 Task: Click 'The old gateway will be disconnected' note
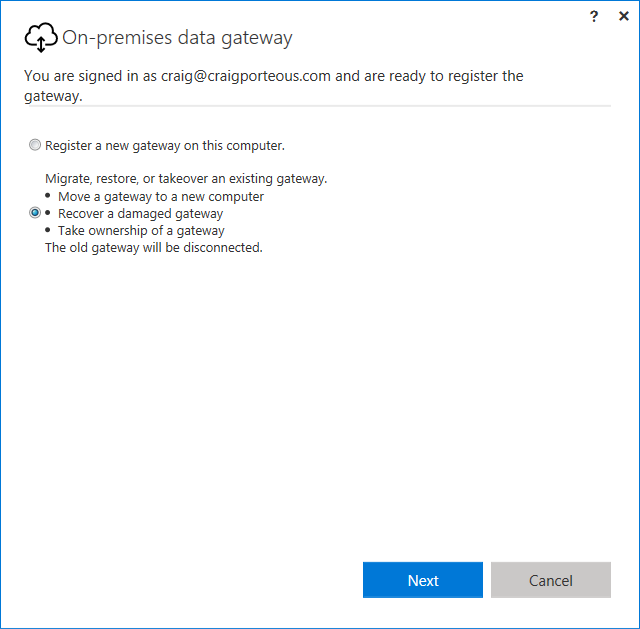point(154,248)
